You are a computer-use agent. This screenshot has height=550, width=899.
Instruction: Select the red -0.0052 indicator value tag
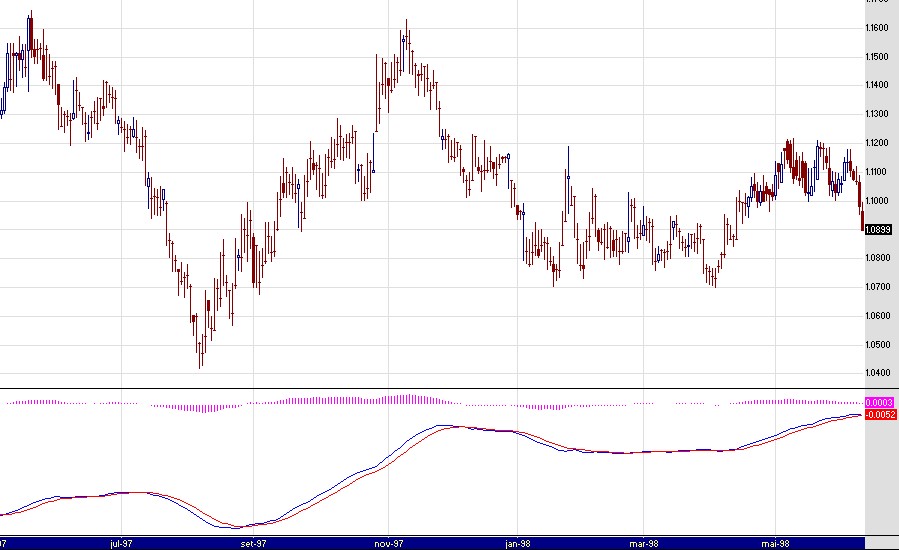coord(880,414)
